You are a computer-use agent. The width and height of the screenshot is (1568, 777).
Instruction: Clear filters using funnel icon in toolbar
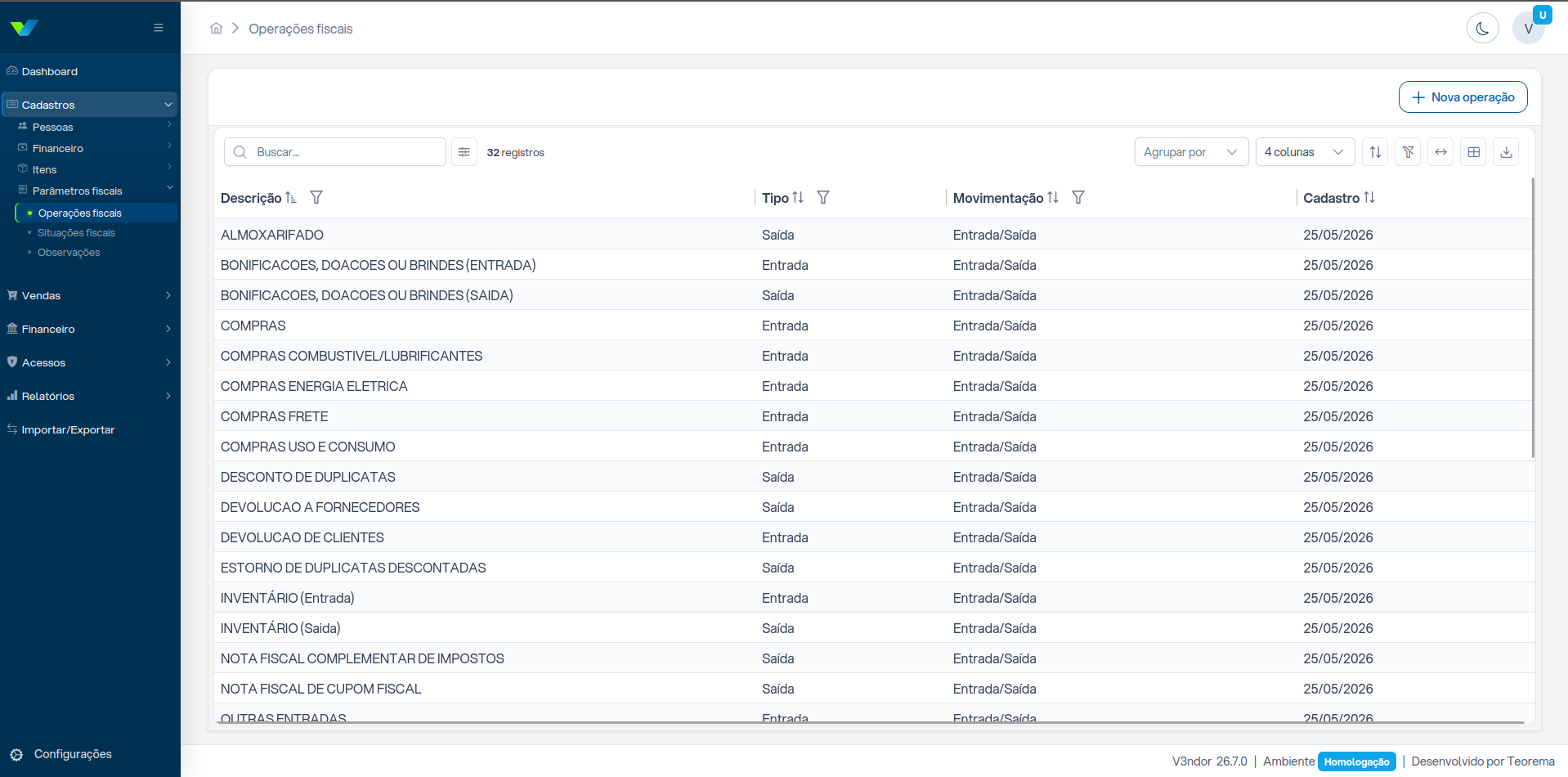1408,152
